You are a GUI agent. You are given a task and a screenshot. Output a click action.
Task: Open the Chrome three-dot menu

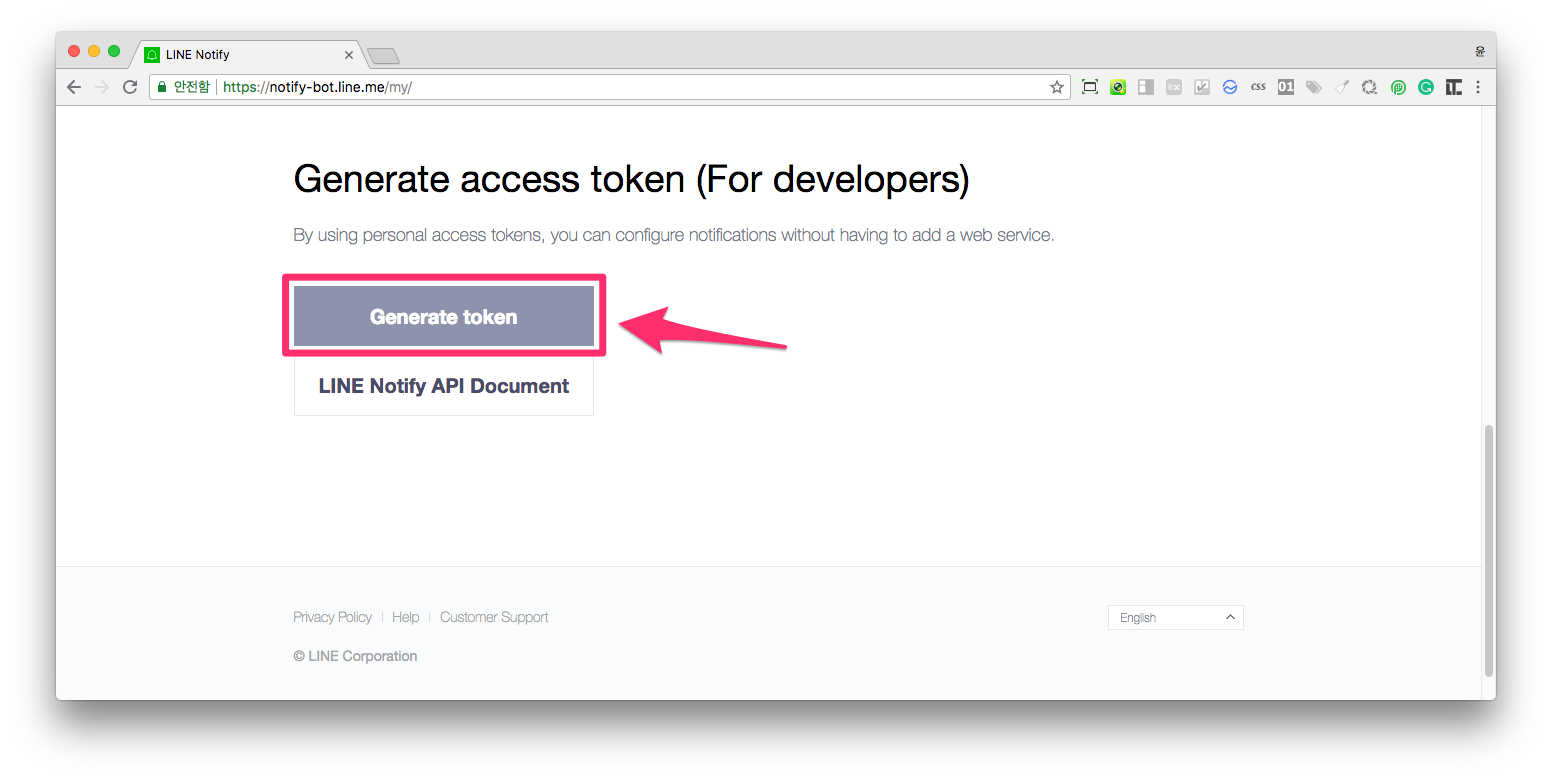[x=1478, y=87]
